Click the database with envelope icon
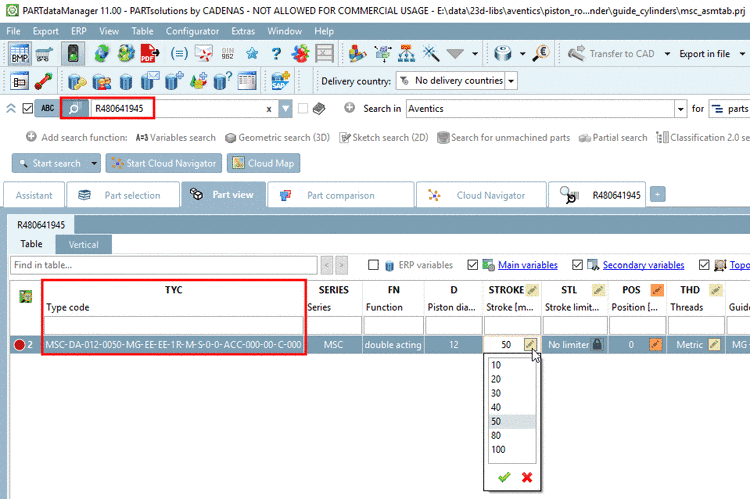Viewport: 750px width, 499px height. (150, 81)
